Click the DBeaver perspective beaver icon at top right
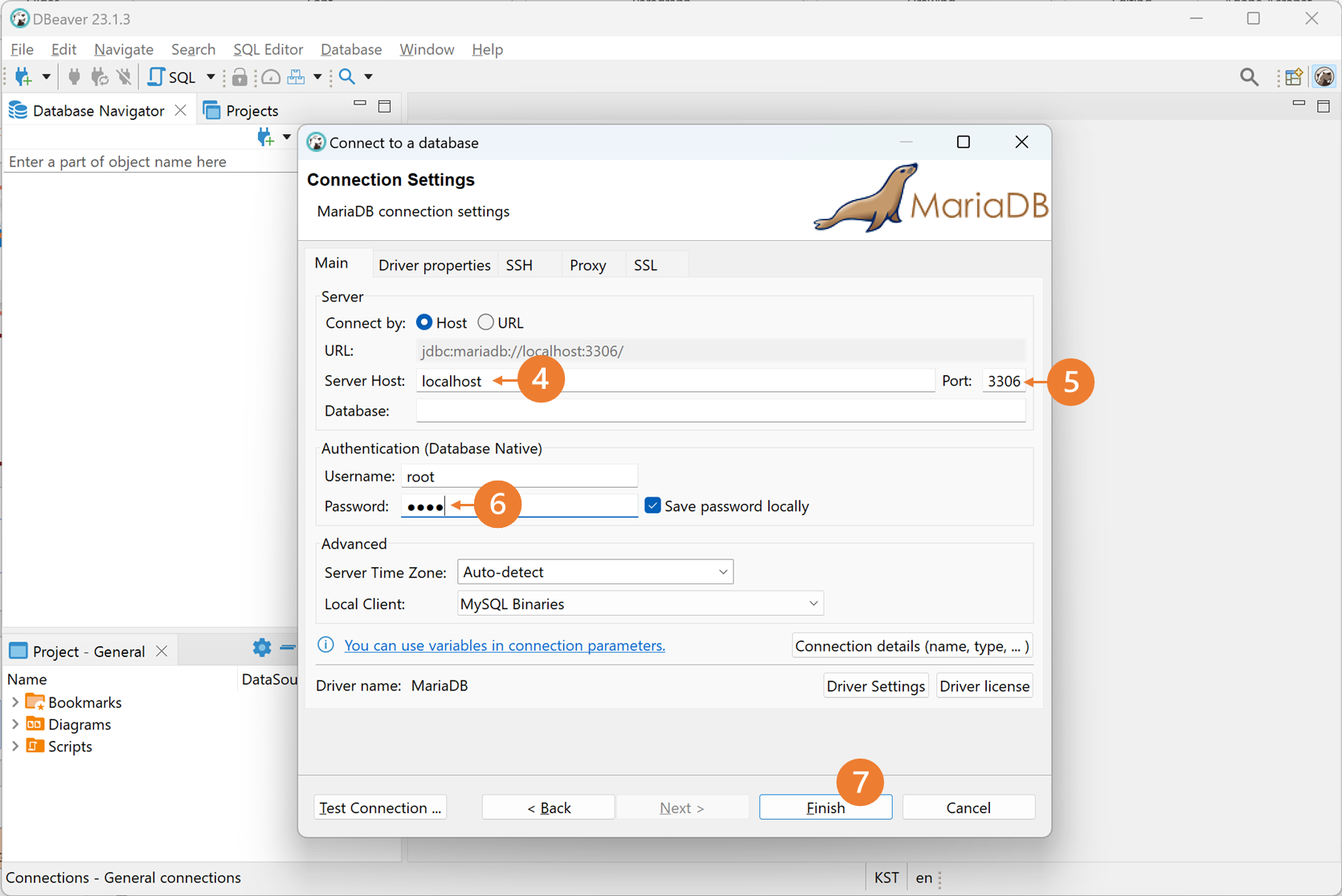 click(x=1324, y=76)
